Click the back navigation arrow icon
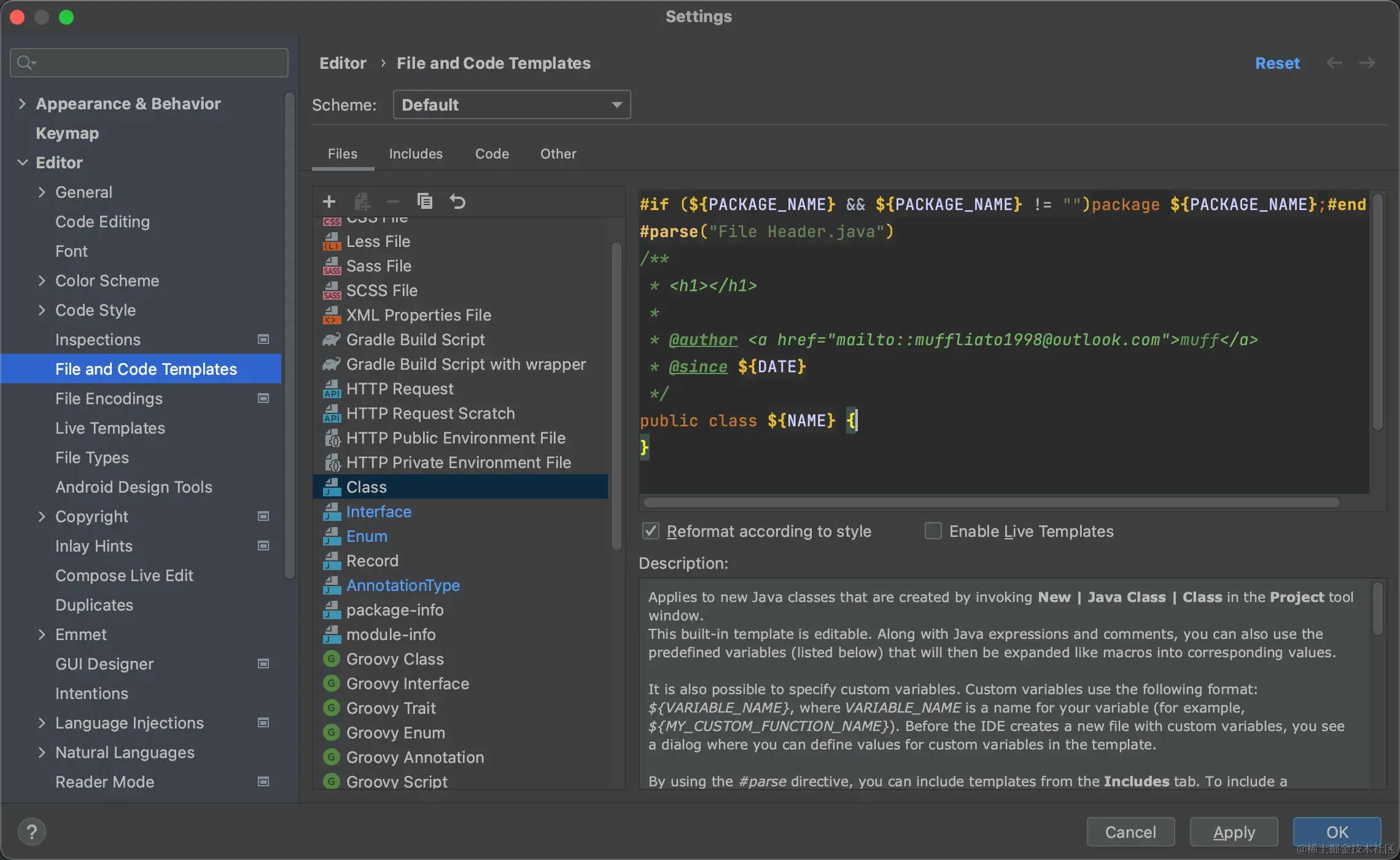Image resolution: width=1400 pixels, height=860 pixels. [1334, 63]
